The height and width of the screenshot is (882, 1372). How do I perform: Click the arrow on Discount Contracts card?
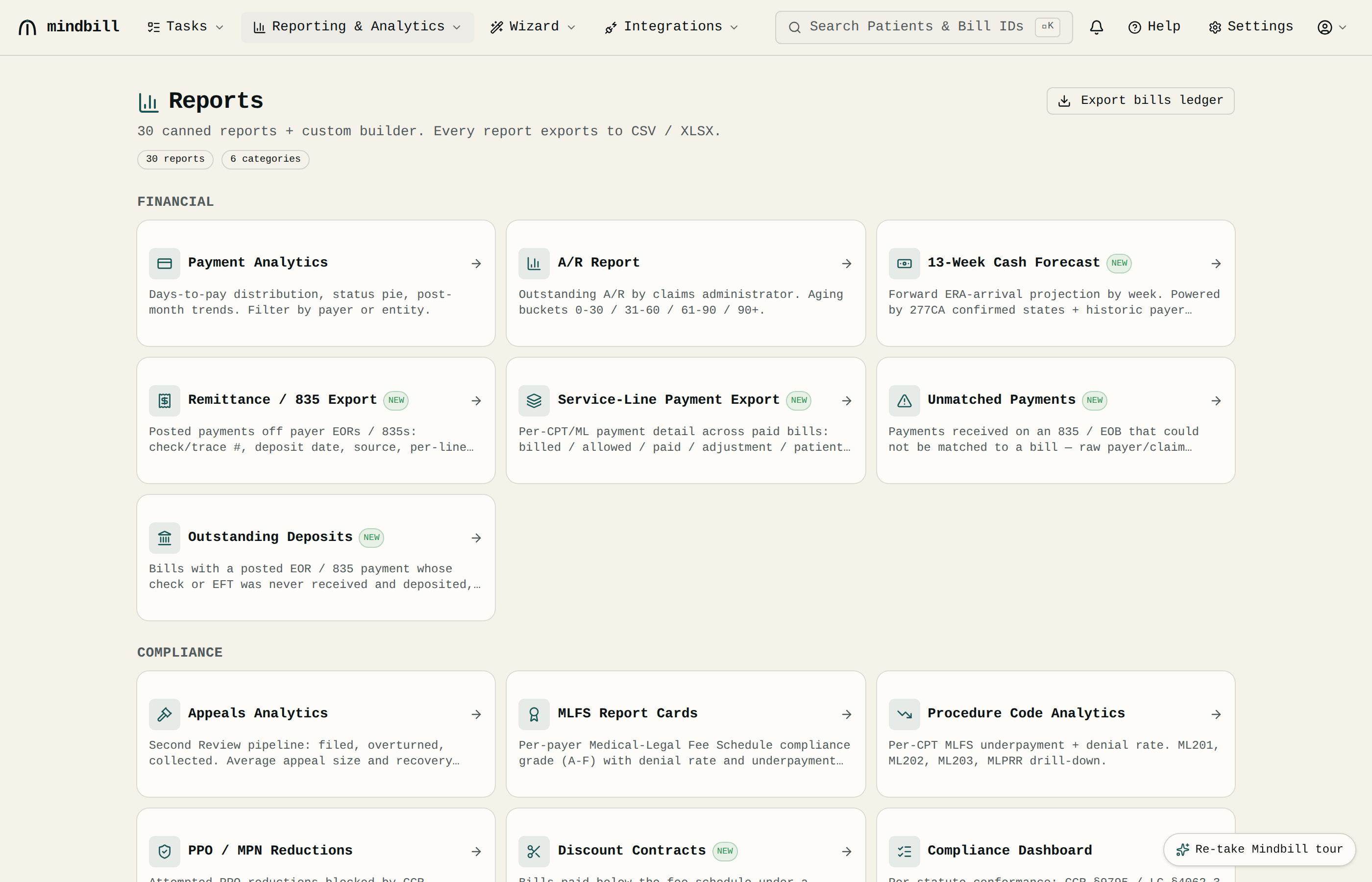pos(846,852)
